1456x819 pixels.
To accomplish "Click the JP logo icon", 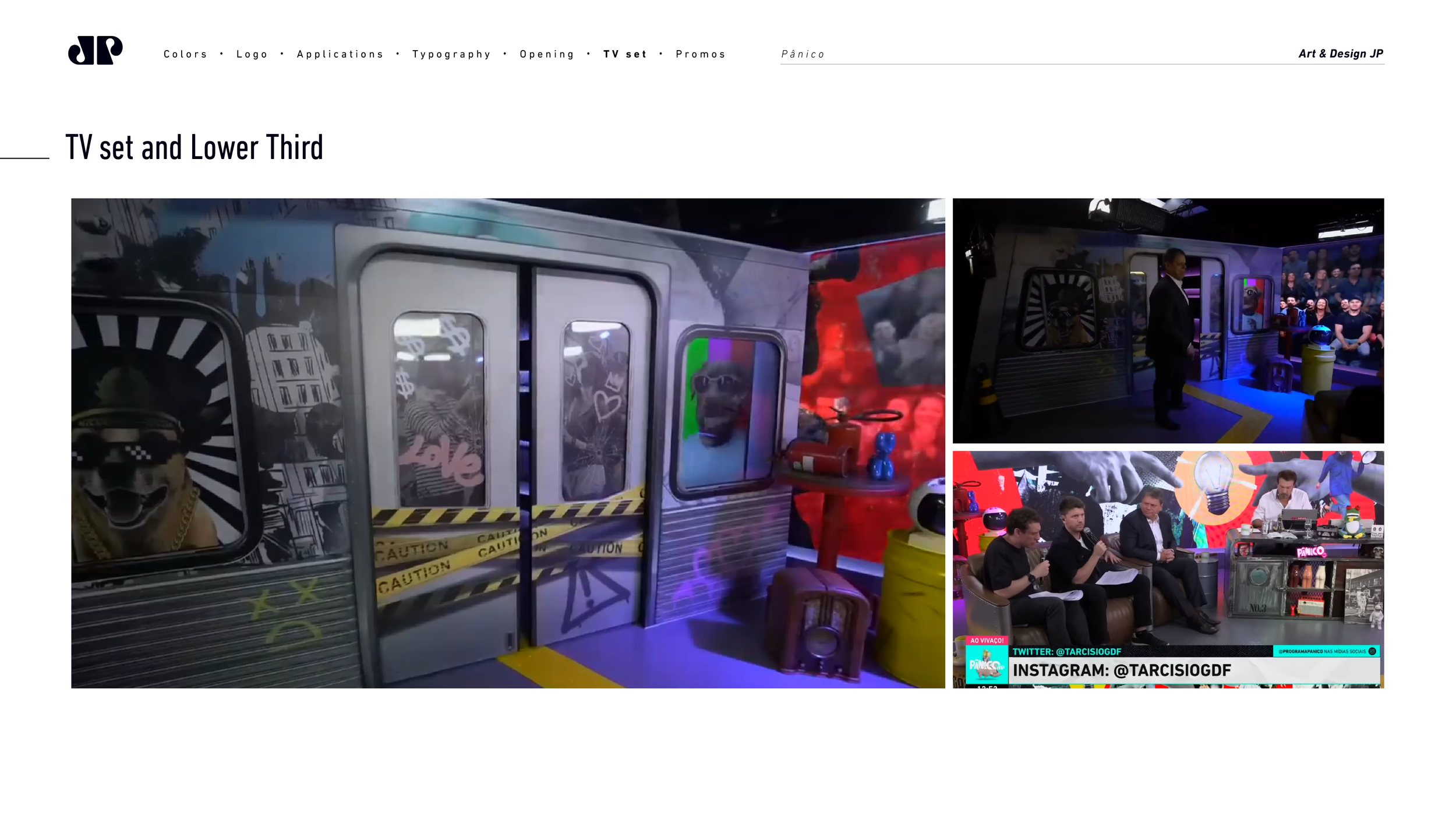I will coord(96,50).
